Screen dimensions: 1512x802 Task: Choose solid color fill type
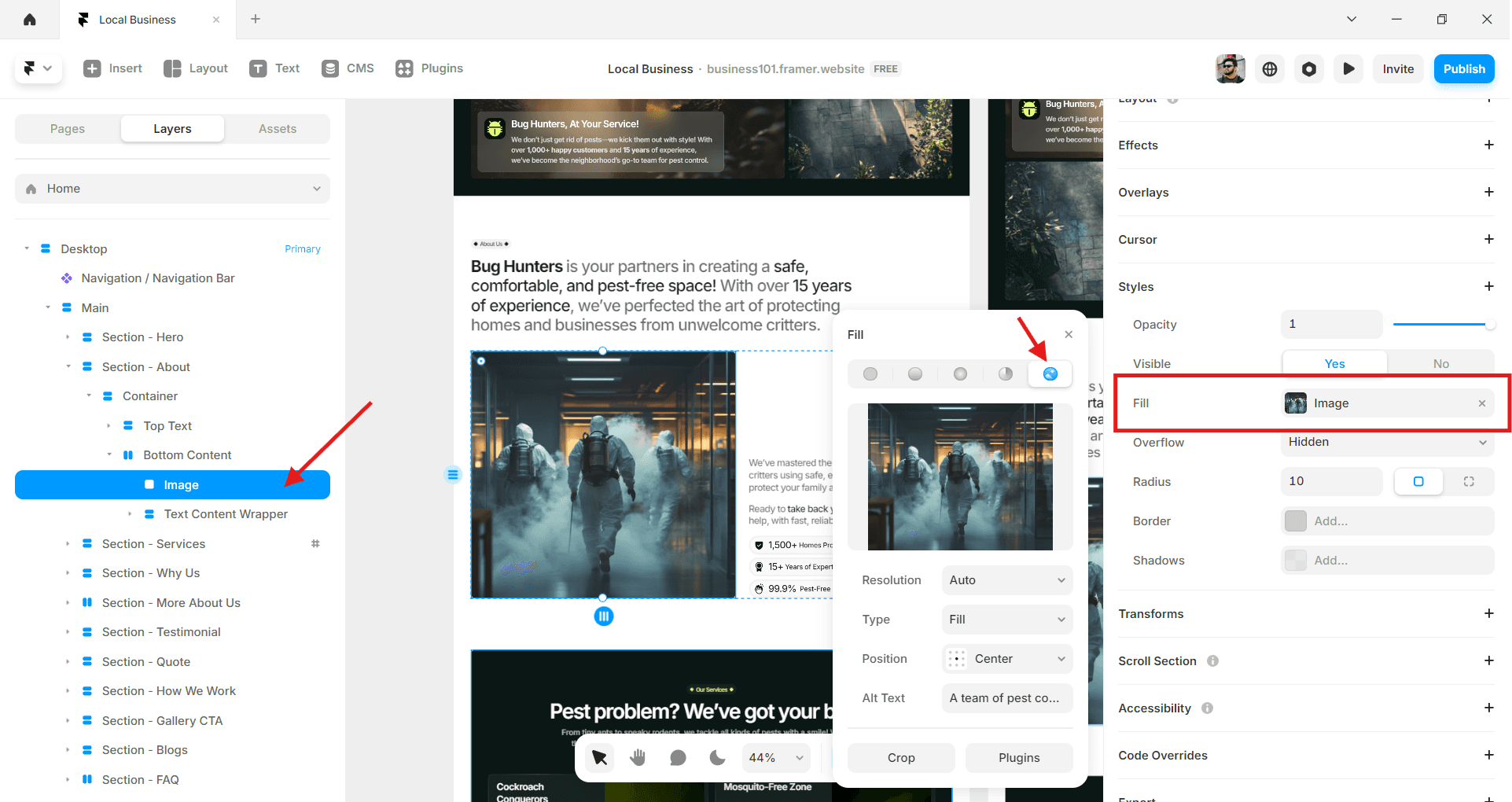pyautogui.click(x=870, y=373)
